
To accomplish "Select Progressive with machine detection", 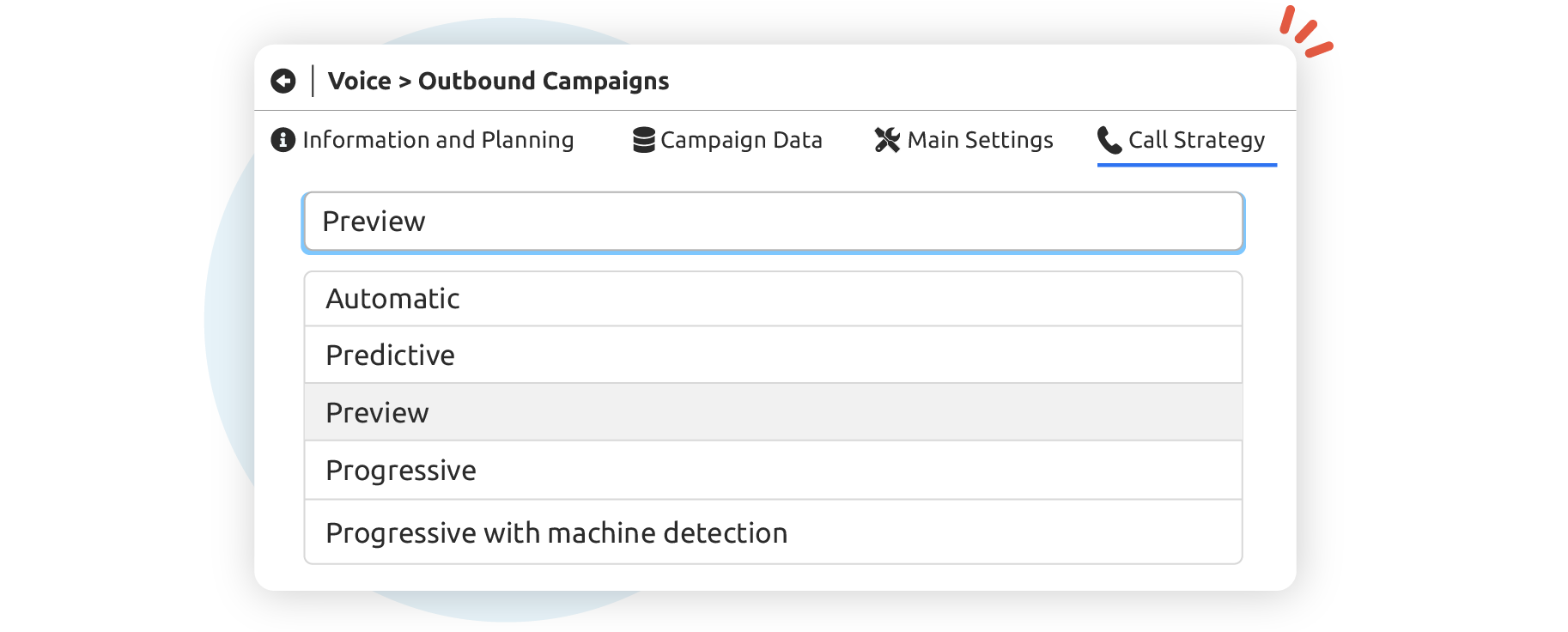I will point(773,532).
